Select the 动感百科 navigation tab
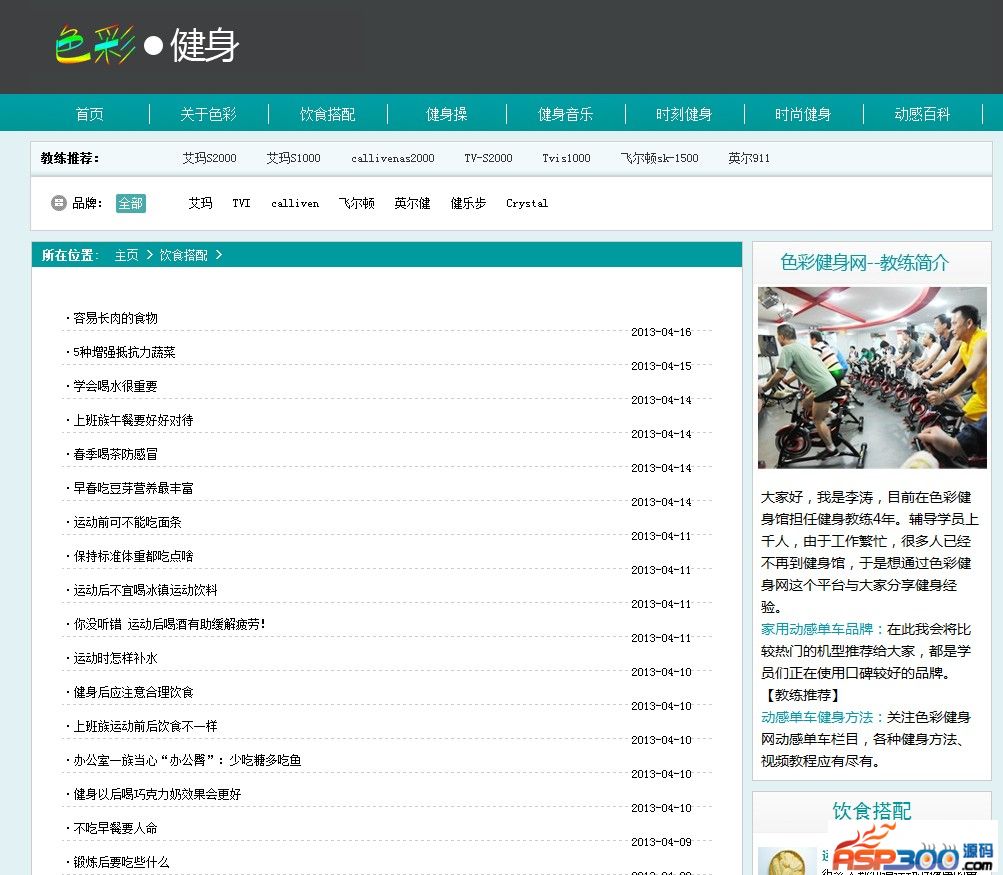 (922, 114)
